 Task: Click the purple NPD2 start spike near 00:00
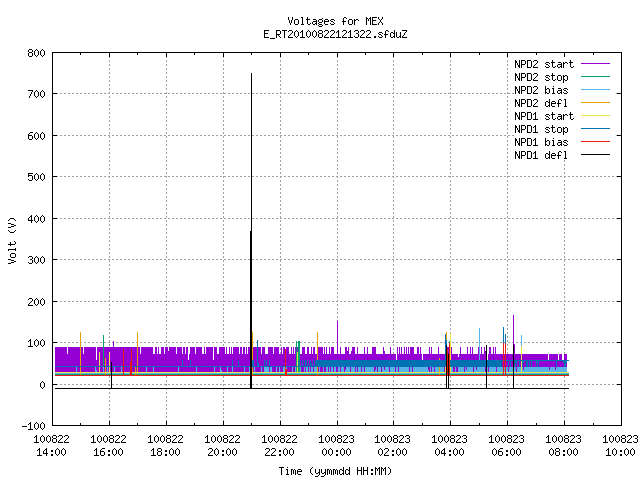pyautogui.click(x=338, y=333)
